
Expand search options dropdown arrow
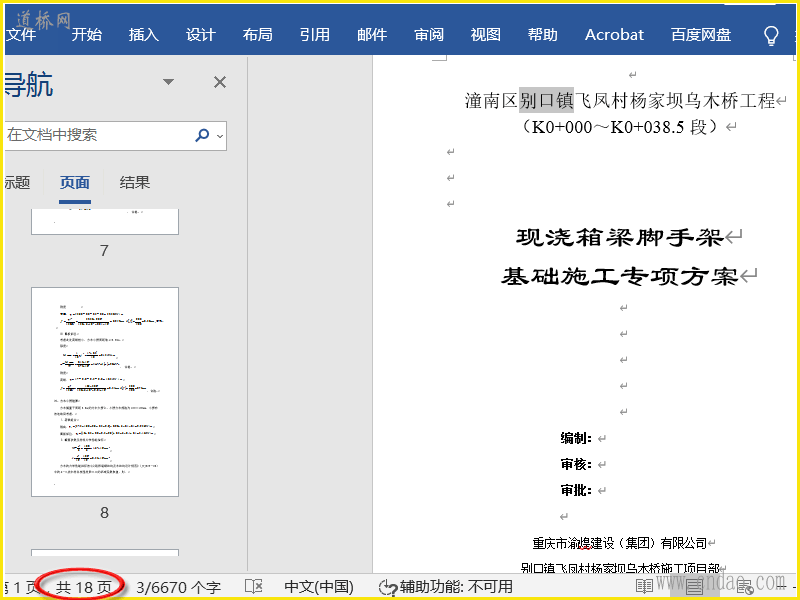pyautogui.click(x=219, y=136)
